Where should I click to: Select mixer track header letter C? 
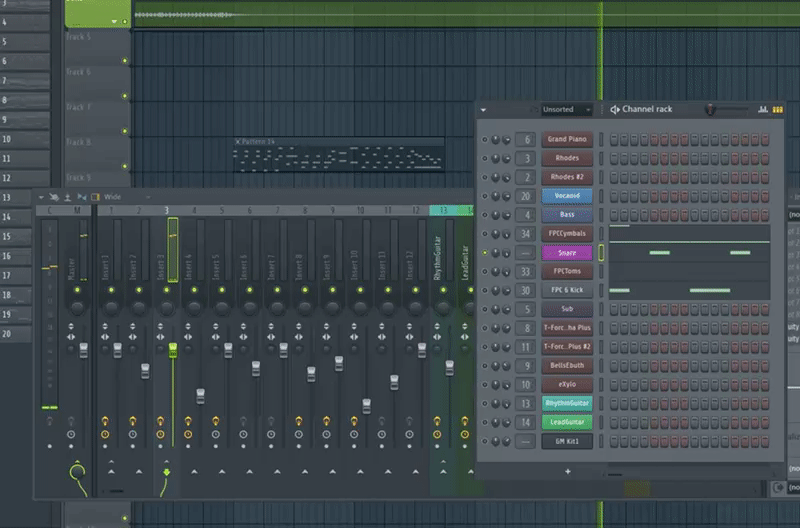click(x=49, y=210)
